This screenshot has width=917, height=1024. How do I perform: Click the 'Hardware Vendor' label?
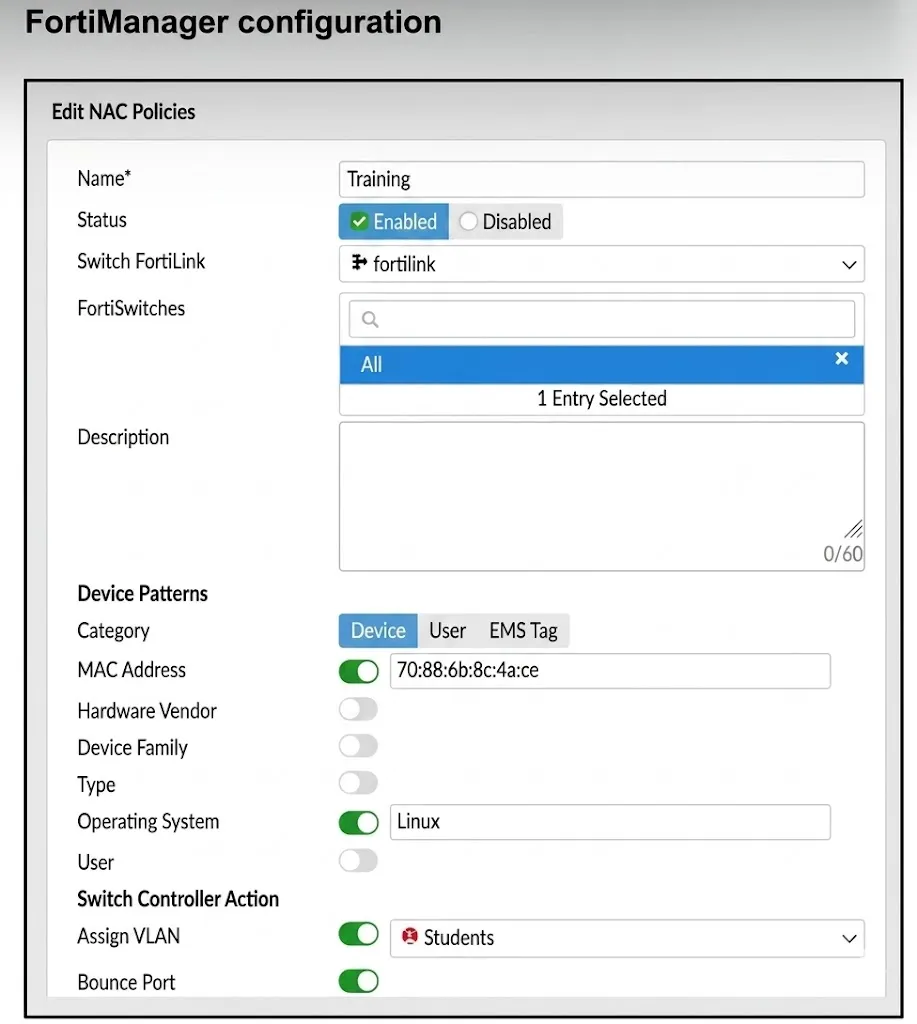(147, 711)
